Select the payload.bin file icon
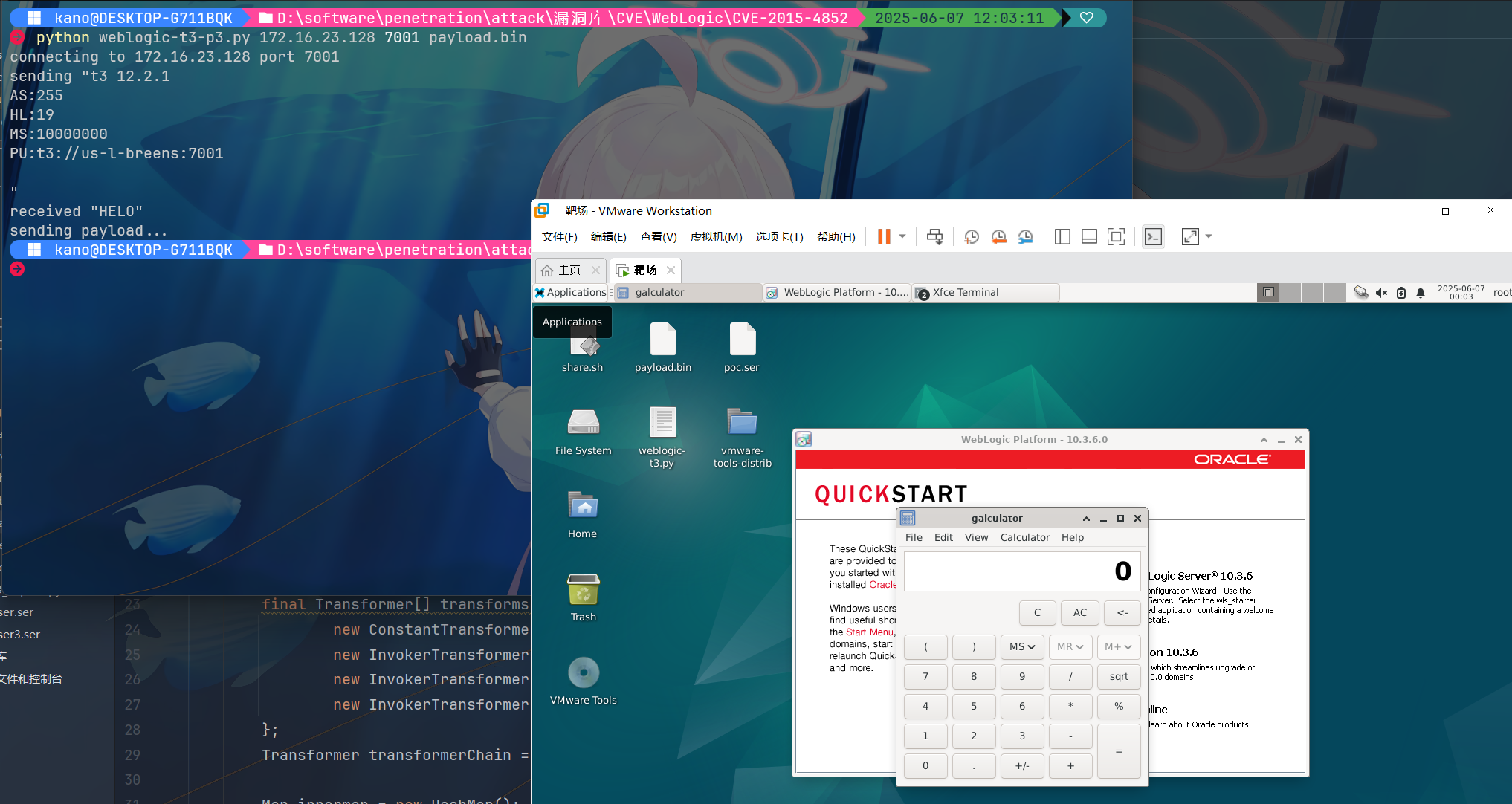This screenshot has width=1512, height=804. [x=663, y=348]
